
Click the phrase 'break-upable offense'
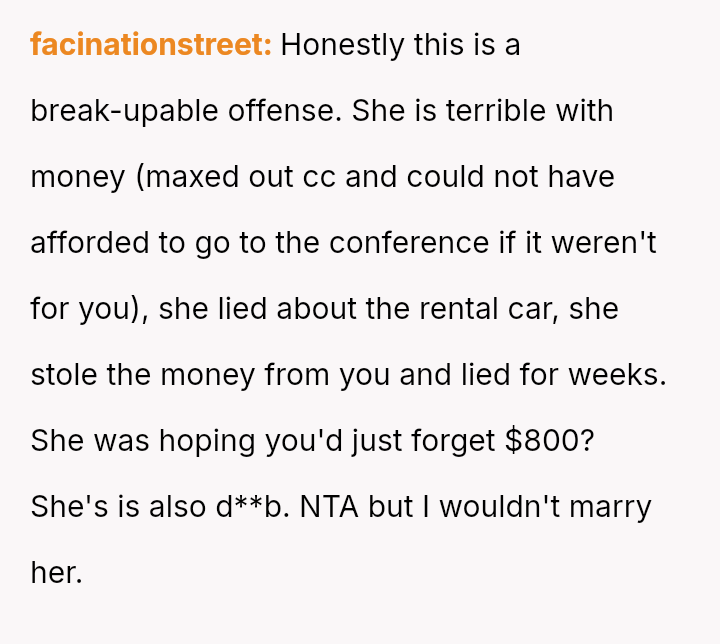(187, 111)
